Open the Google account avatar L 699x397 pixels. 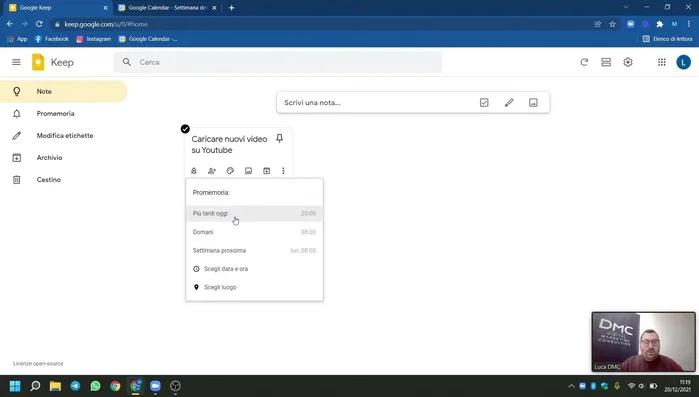pos(683,62)
